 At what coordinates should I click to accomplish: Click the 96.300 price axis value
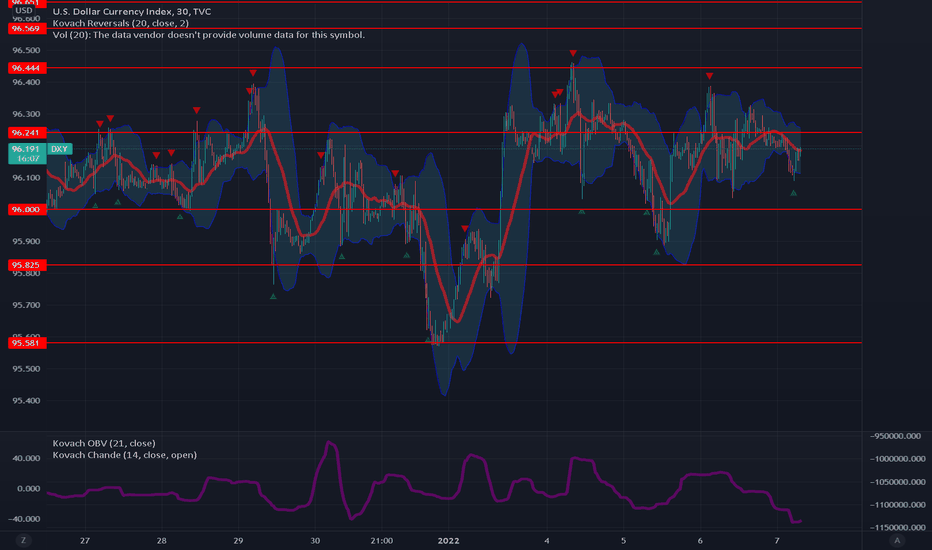26,114
